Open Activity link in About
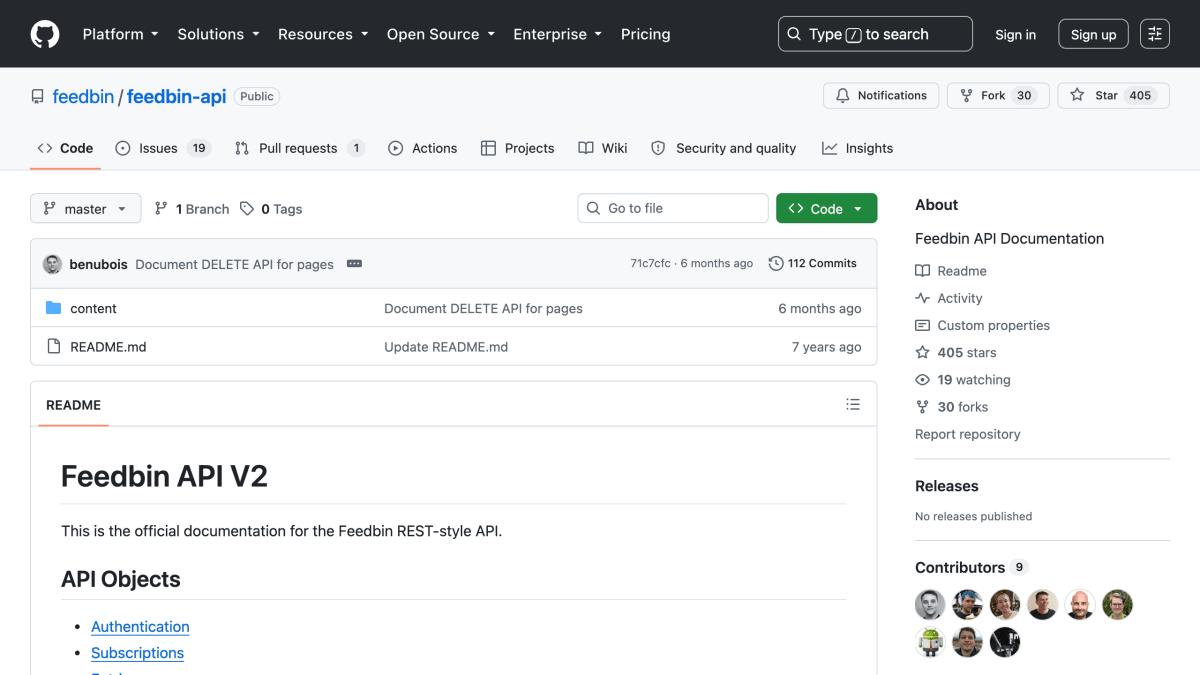The image size is (1200, 675). (x=949, y=298)
